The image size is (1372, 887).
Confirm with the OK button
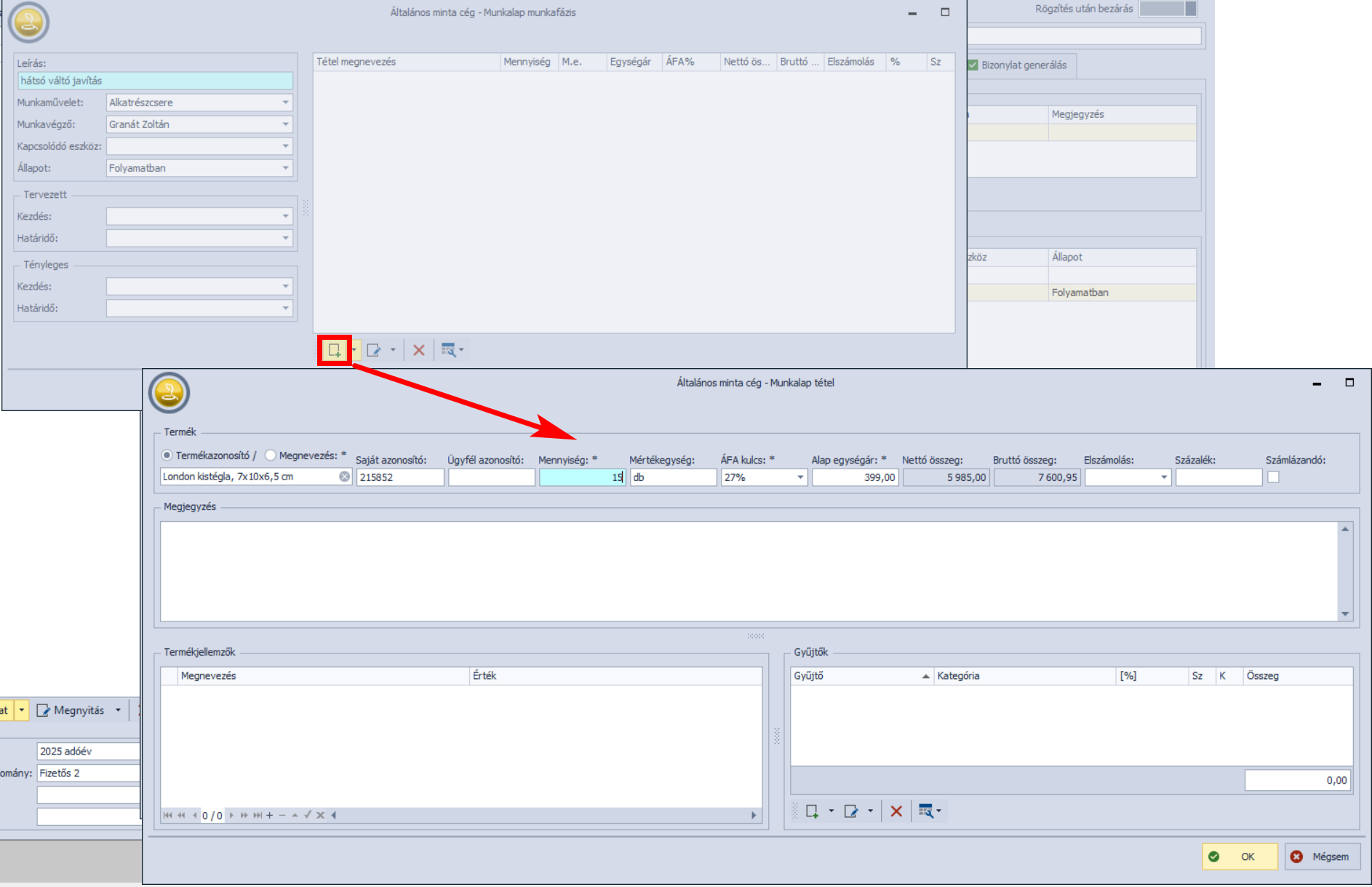point(1240,856)
